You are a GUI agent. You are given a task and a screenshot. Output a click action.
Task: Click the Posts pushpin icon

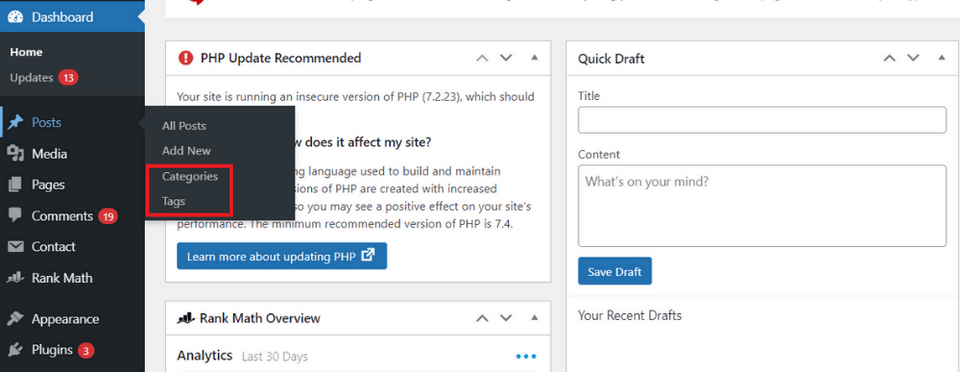(x=15, y=122)
